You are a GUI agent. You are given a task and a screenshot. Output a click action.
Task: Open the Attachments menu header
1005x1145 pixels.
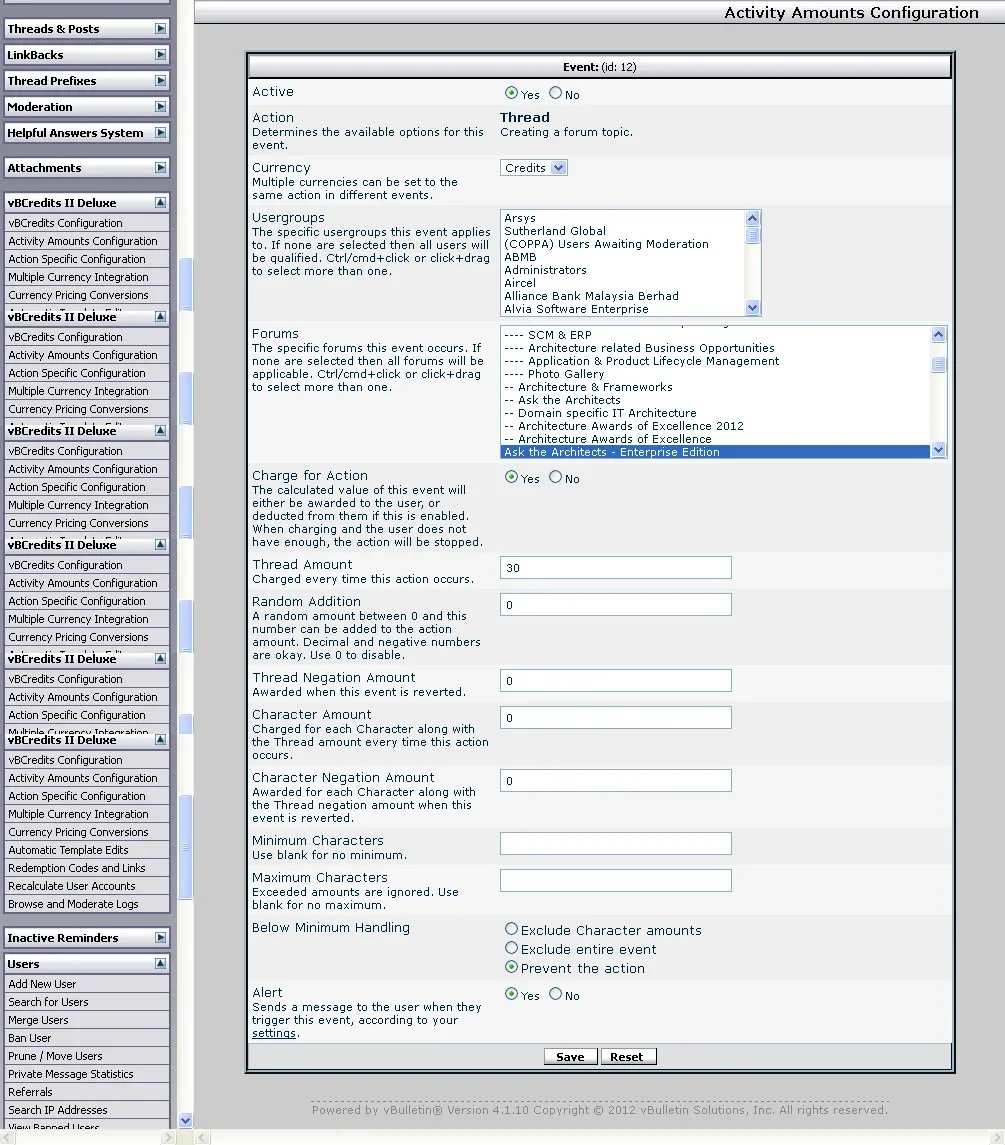(87, 167)
